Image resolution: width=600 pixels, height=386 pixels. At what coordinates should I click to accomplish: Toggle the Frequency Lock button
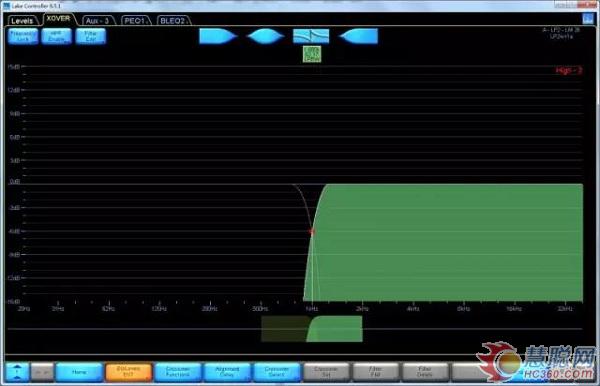point(23,36)
